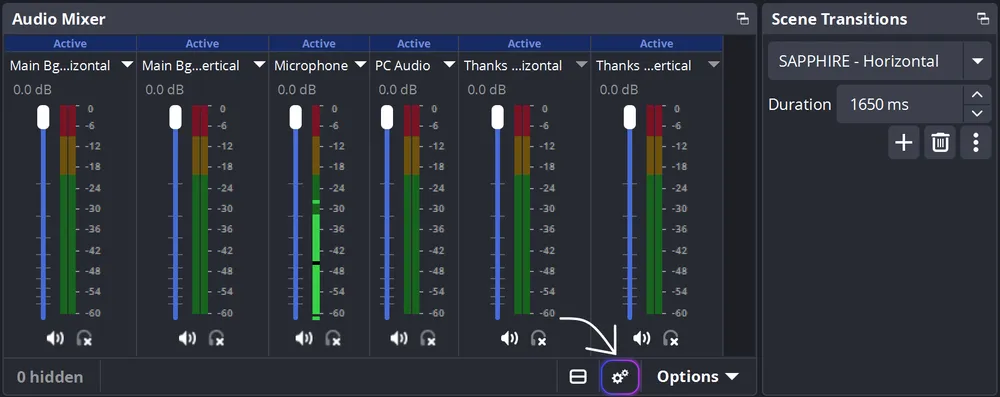The height and width of the screenshot is (397, 1000).
Task: Decrease transition duration with down arrow
Action: [977, 114]
